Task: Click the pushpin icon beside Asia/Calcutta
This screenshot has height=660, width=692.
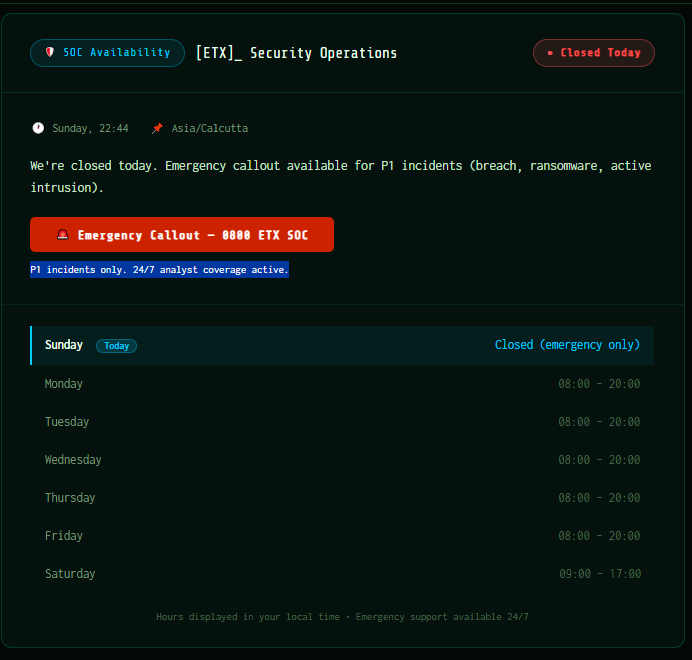Action: (x=157, y=128)
